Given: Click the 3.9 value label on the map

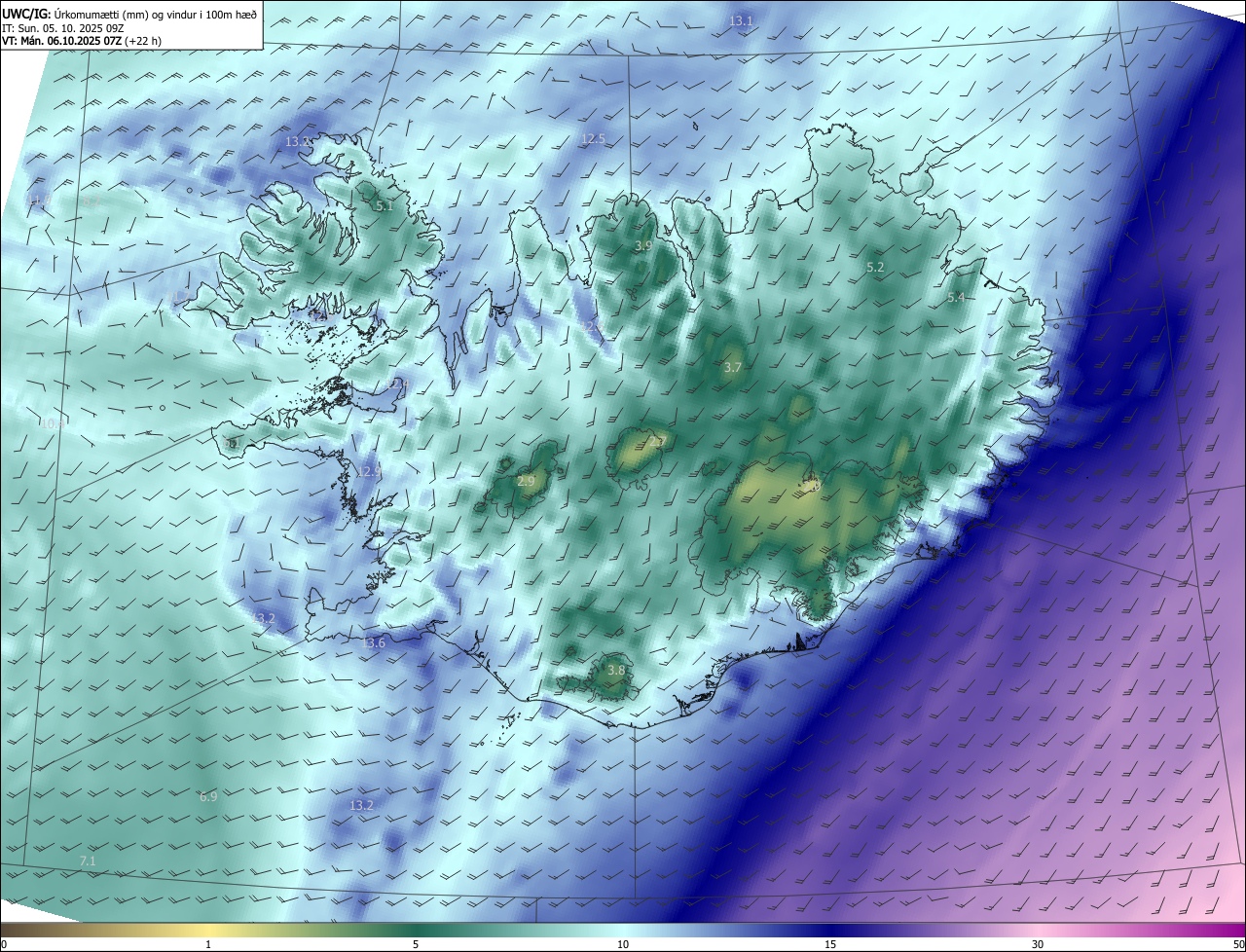Looking at the screenshot, I should [x=643, y=245].
